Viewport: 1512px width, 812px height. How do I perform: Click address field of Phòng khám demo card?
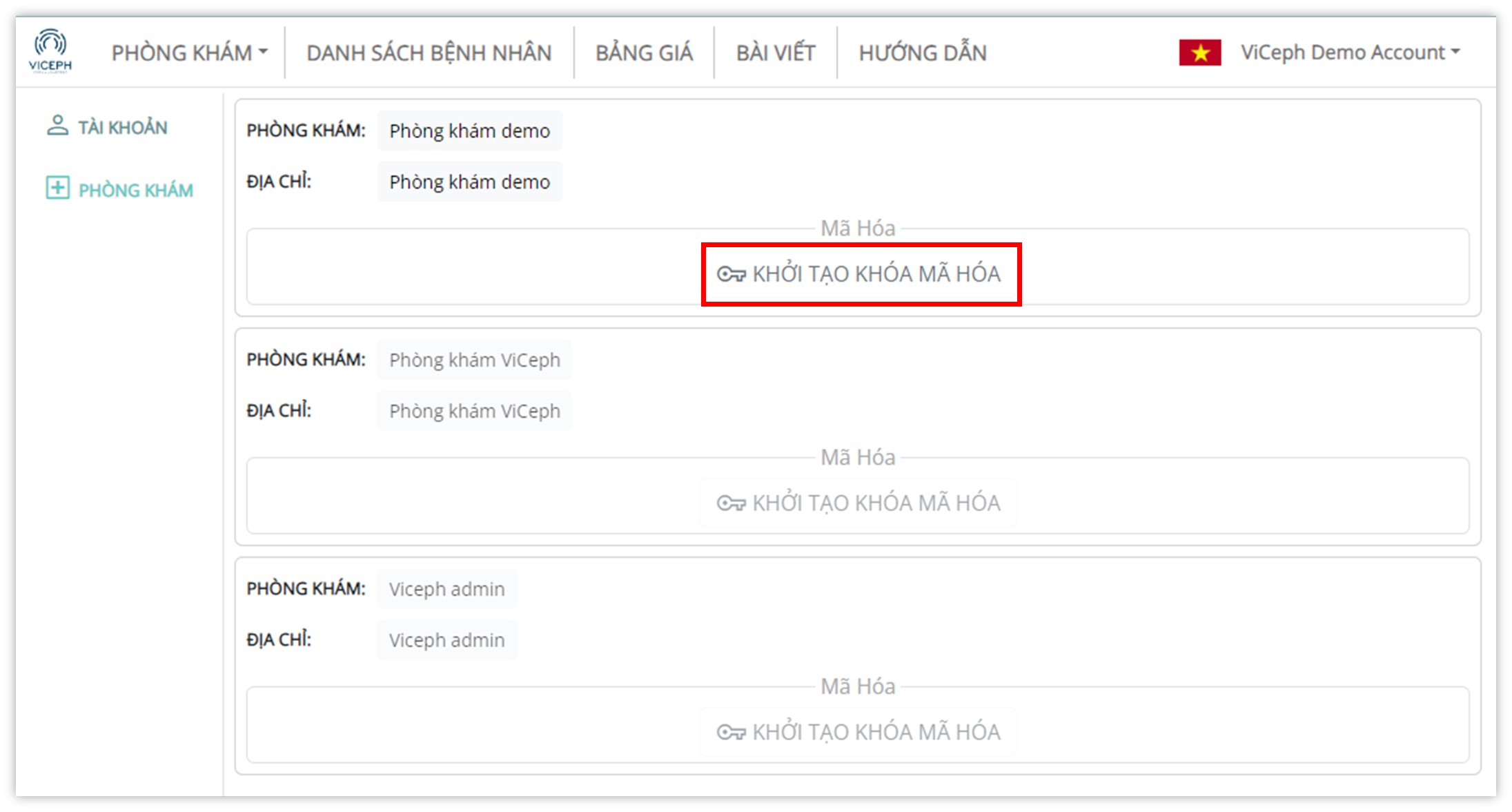point(470,182)
